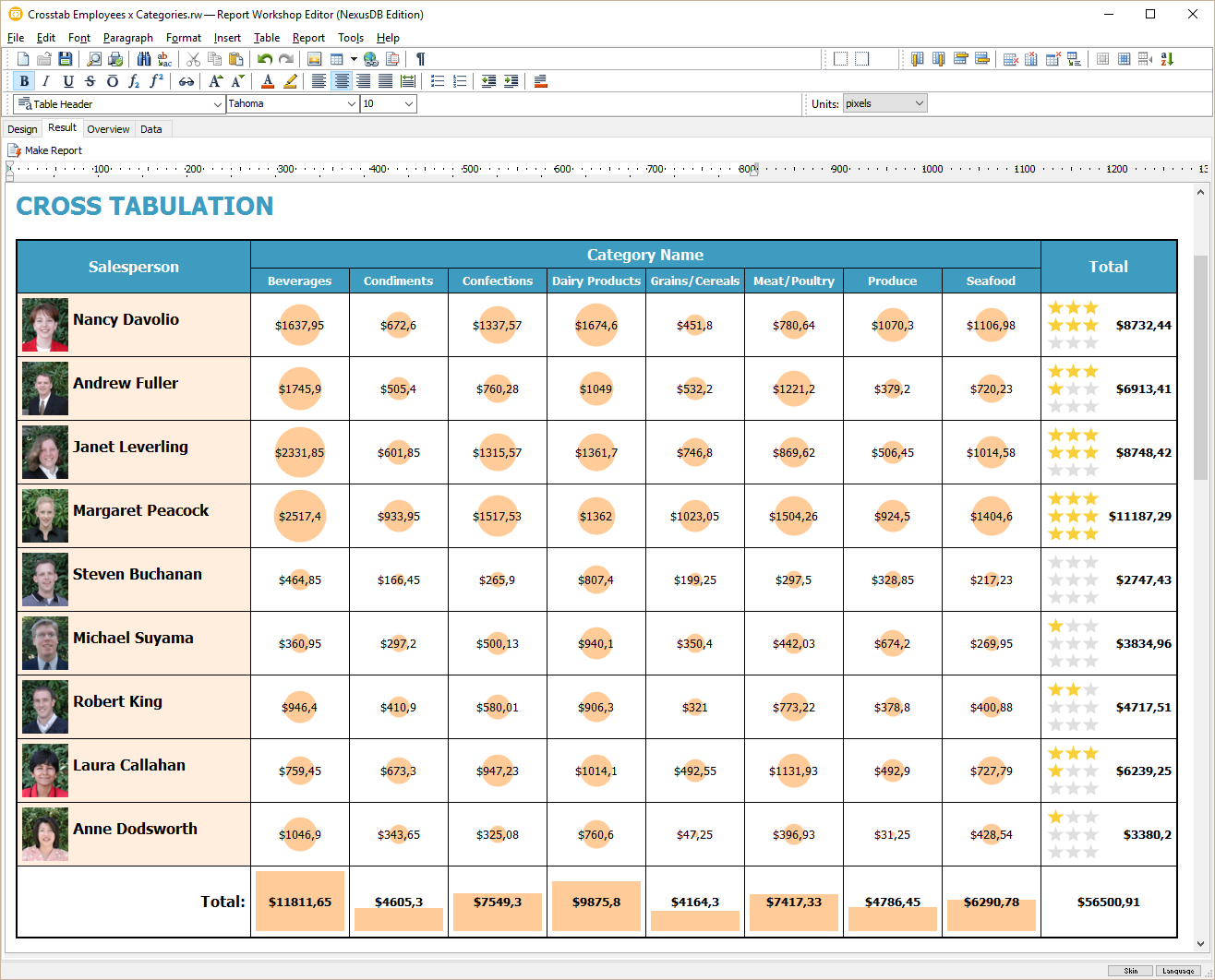
Task: Toggle subscript formatting
Action: point(135,81)
